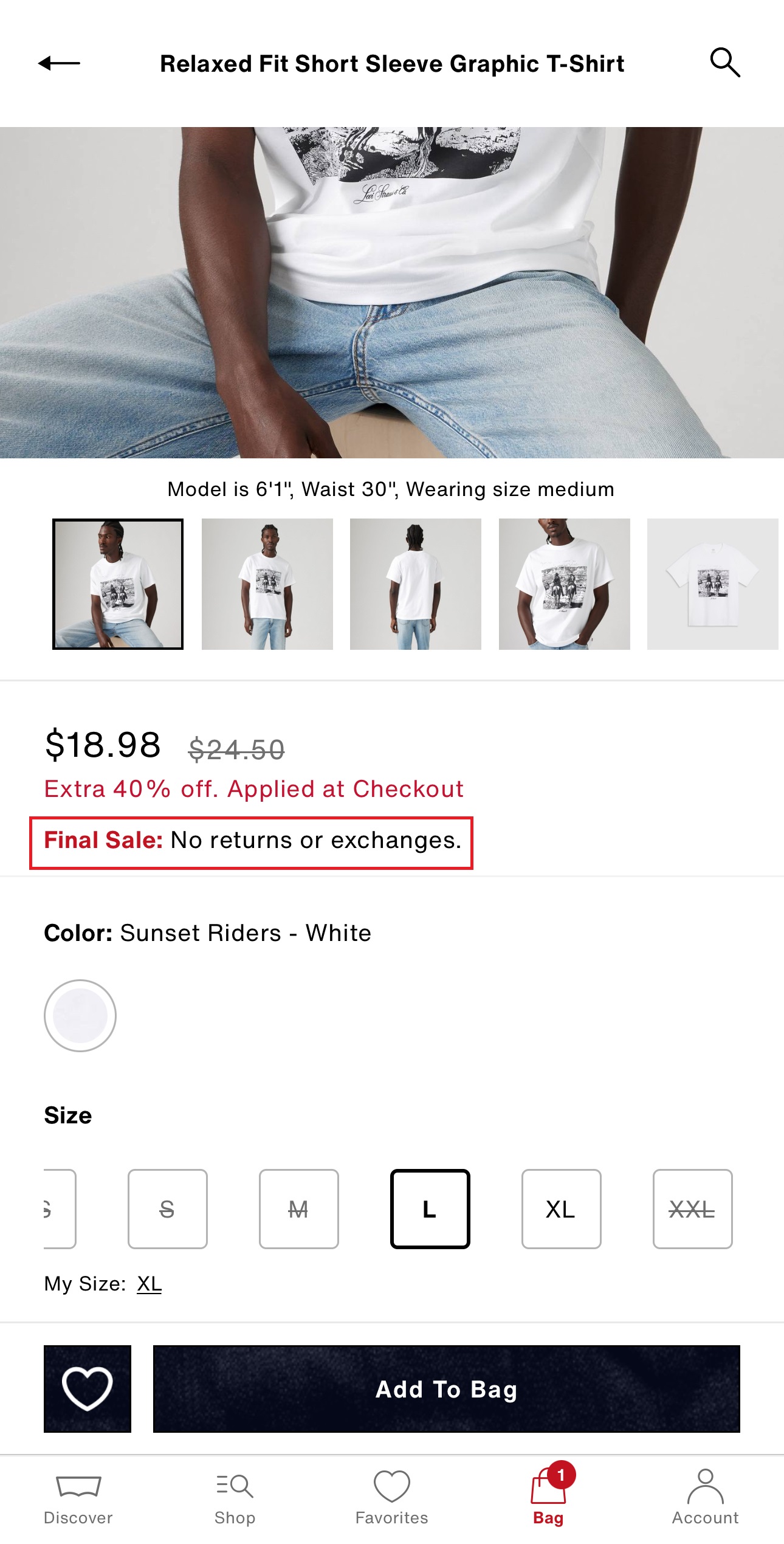The height and width of the screenshot is (1544, 784).
Task: Select size XL
Action: point(561,1209)
